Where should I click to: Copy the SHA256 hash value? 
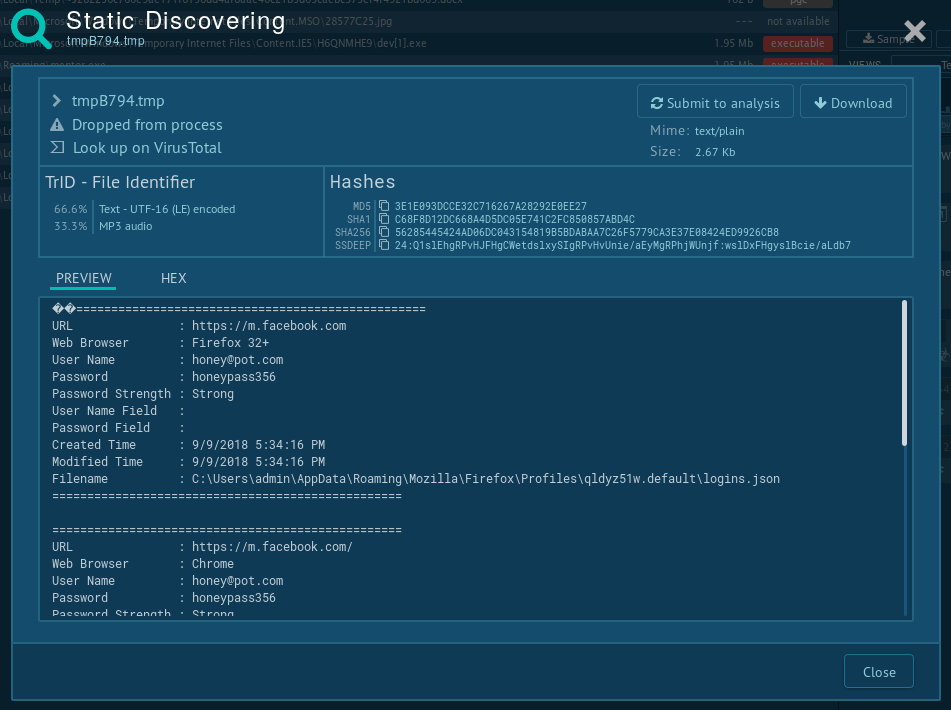(384, 232)
